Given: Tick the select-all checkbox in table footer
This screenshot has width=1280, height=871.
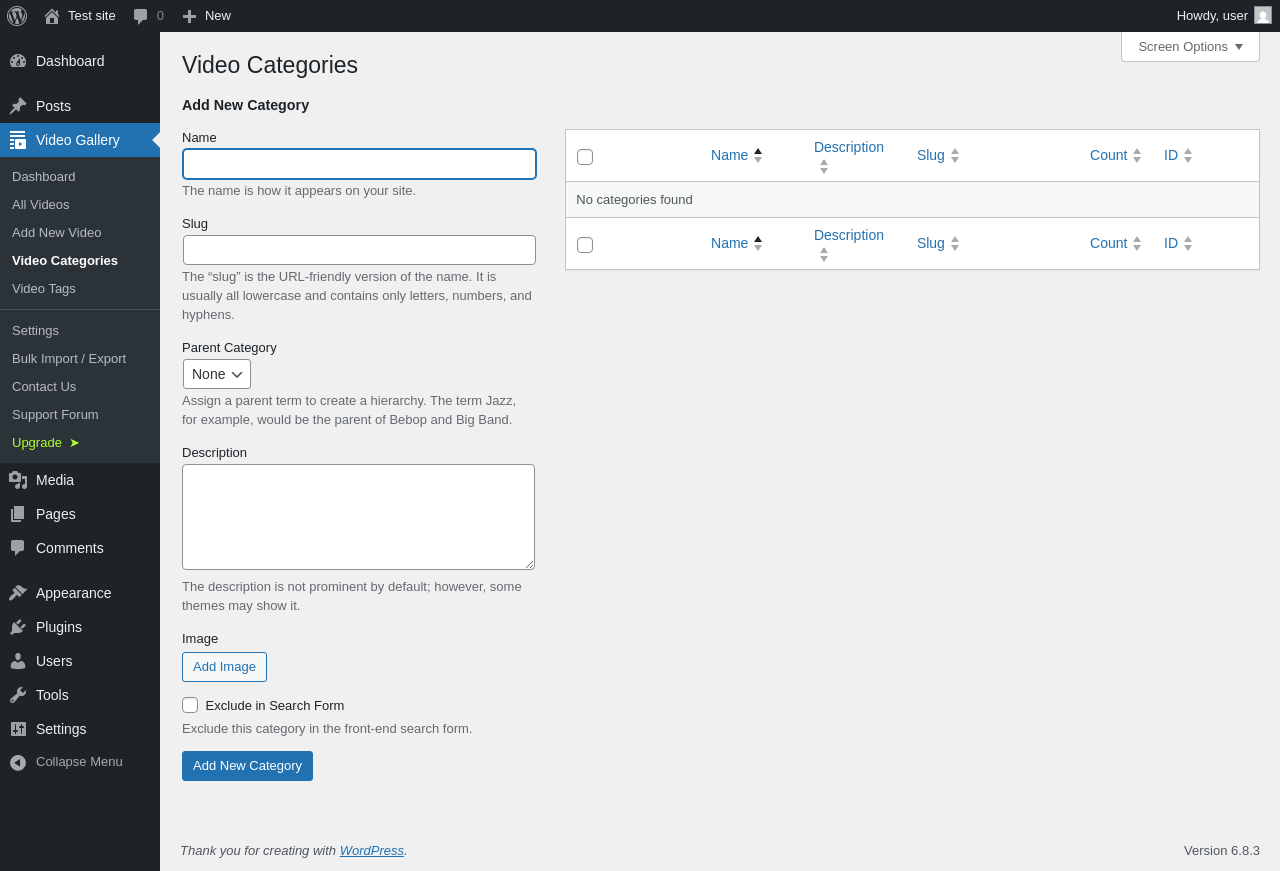Looking at the screenshot, I should [x=585, y=245].
